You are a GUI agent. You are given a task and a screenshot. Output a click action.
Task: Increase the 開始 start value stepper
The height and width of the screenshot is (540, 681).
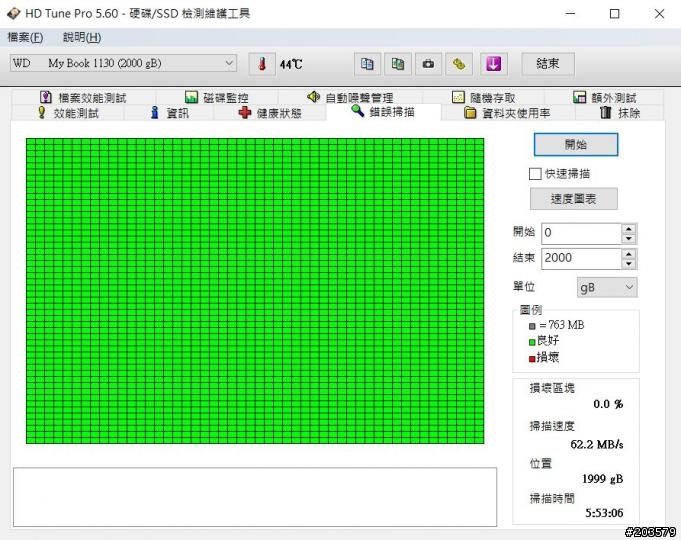(x=628, y=229)
